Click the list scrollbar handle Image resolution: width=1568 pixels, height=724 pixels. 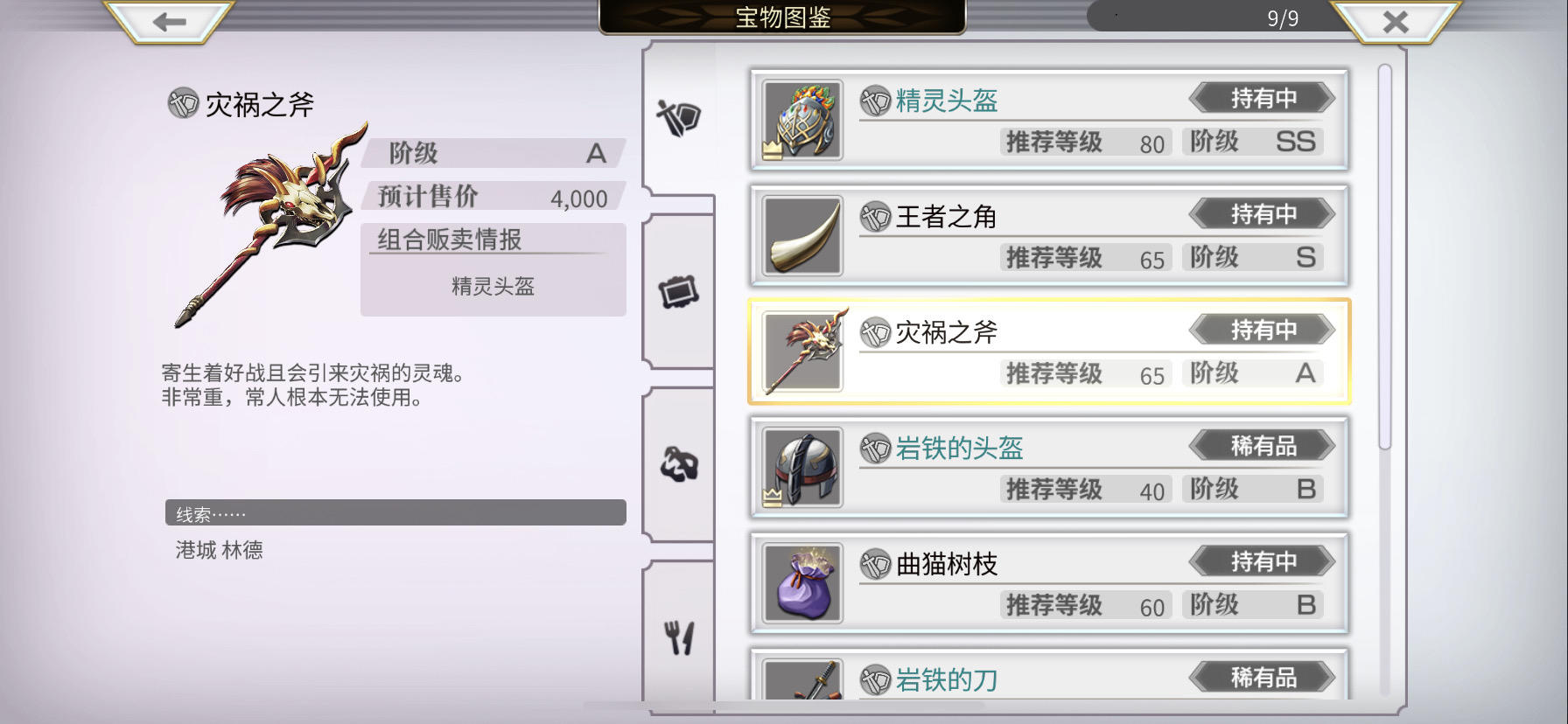point(1384,257)
